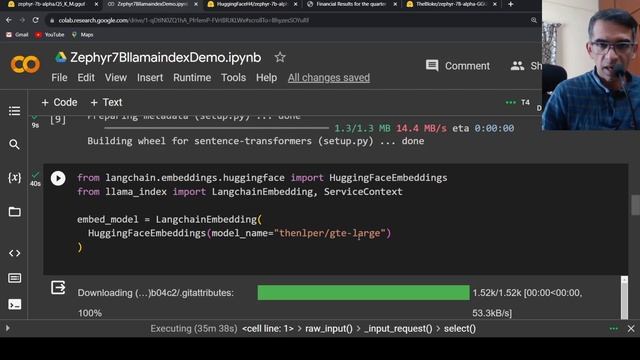Open the Files folder panel

click(x=15, y=211)
